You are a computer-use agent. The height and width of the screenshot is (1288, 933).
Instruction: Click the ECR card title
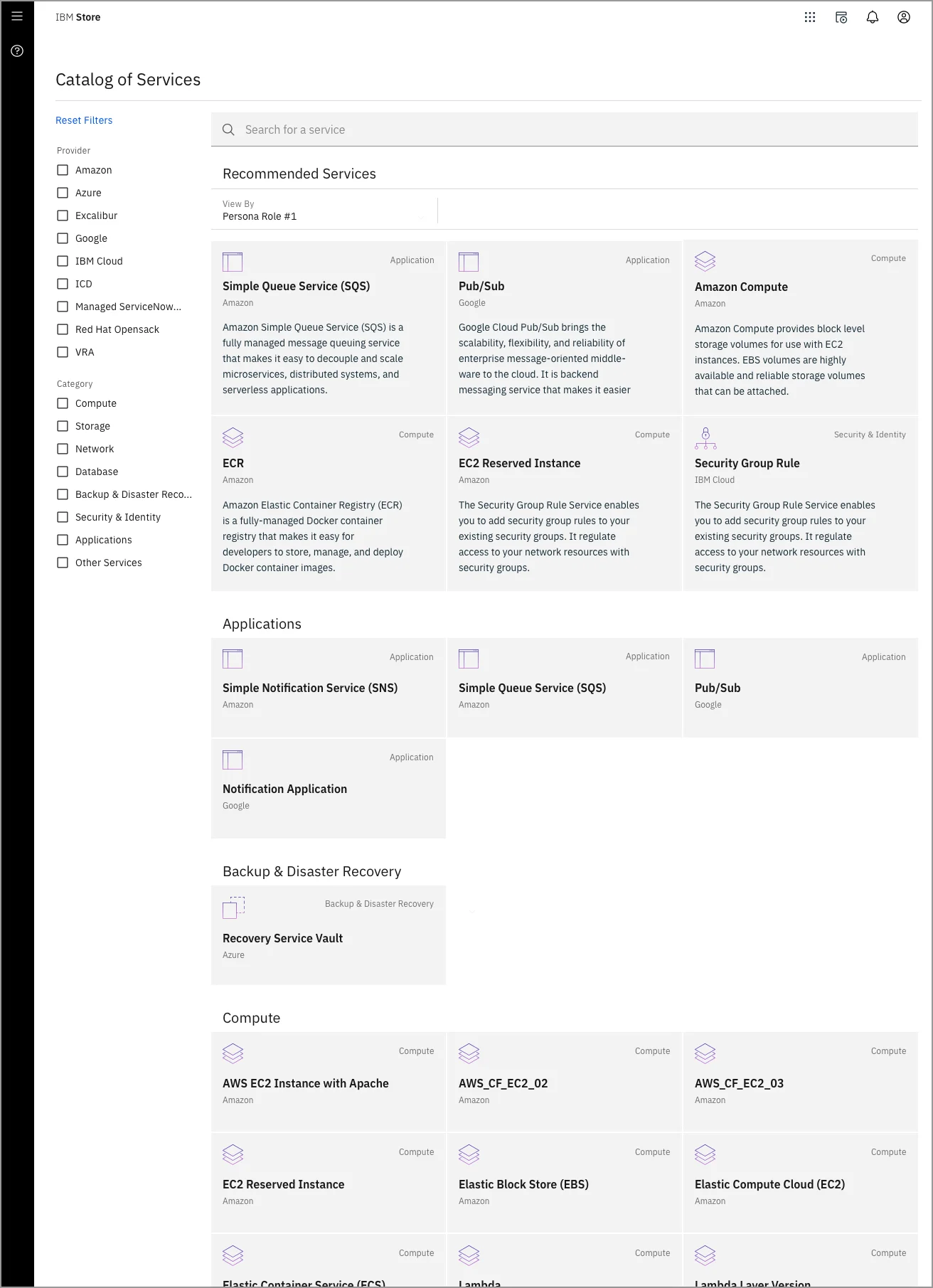tap(233, 463)
